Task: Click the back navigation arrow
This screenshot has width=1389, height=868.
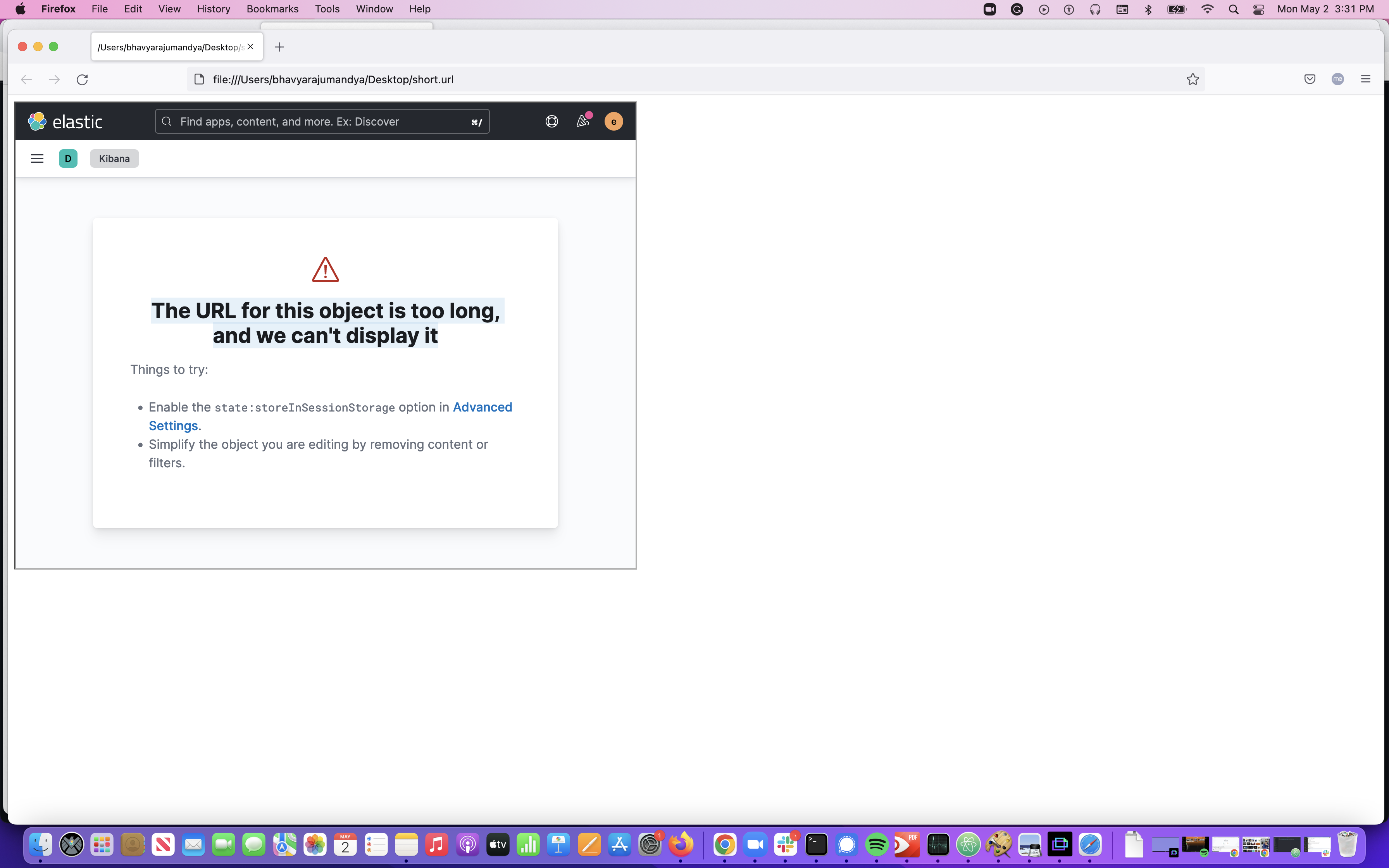Action: (26, 79)
